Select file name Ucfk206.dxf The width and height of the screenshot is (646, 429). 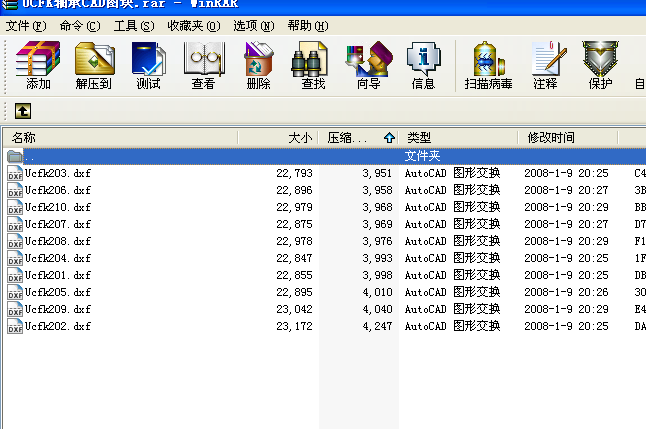coord(58,190)
